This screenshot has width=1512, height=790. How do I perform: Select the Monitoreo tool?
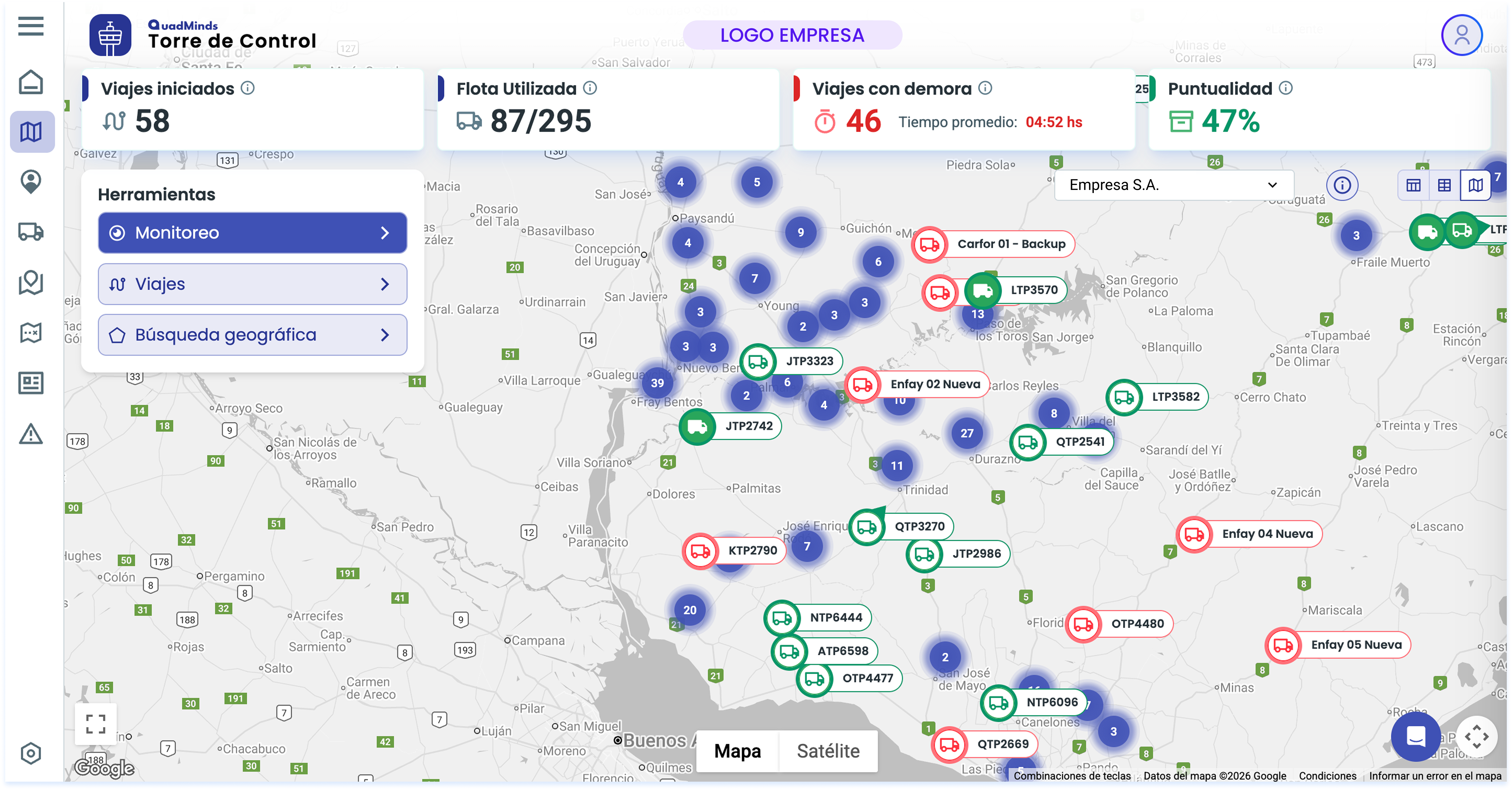click(x=253, y=233)
